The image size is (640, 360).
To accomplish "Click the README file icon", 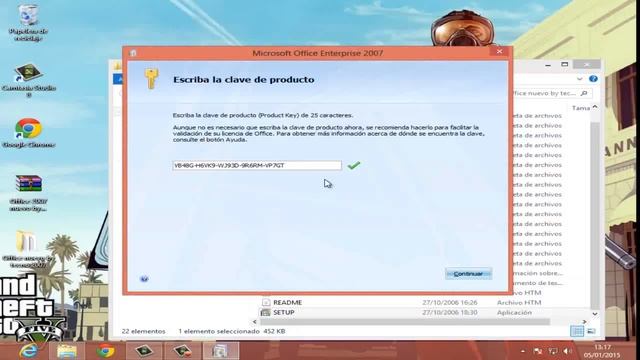I will point(266,302).
